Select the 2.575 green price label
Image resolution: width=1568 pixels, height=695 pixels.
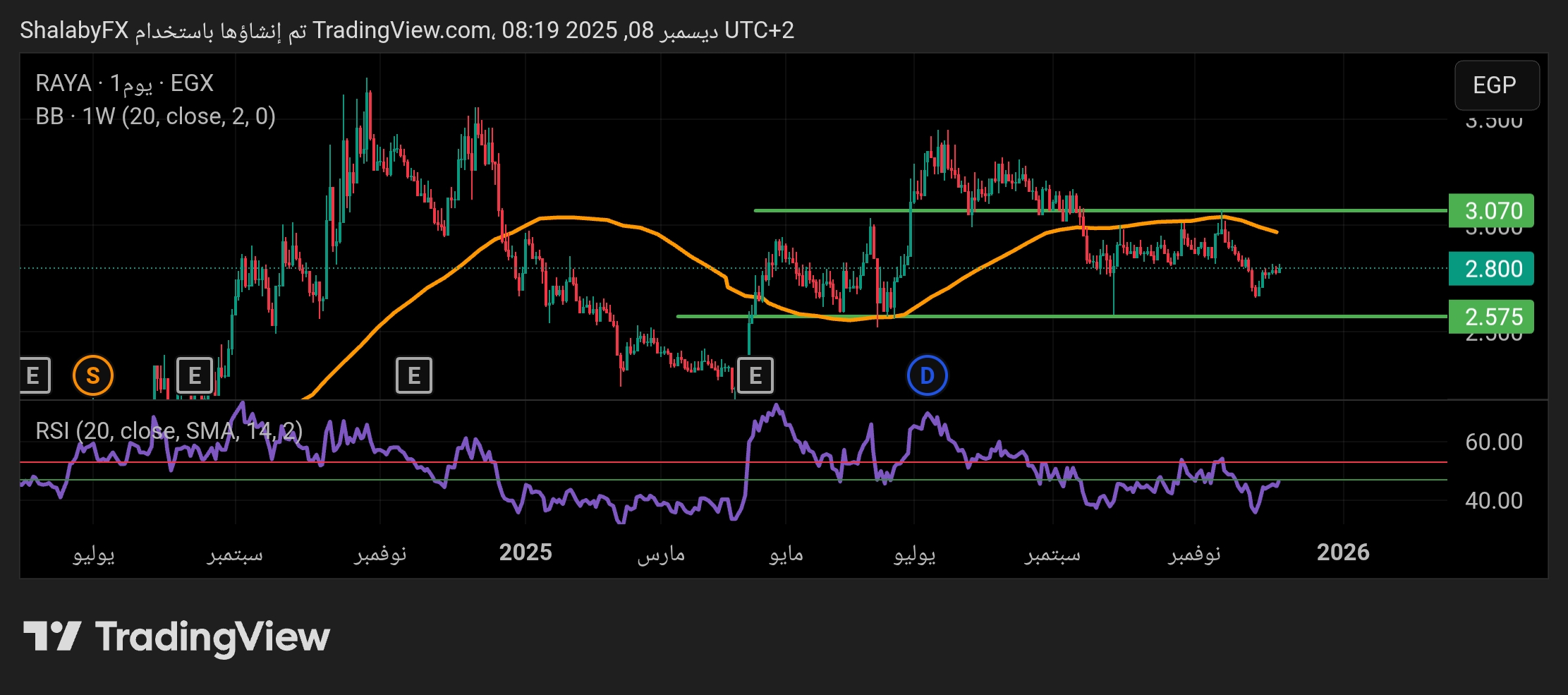[1491, 317]
